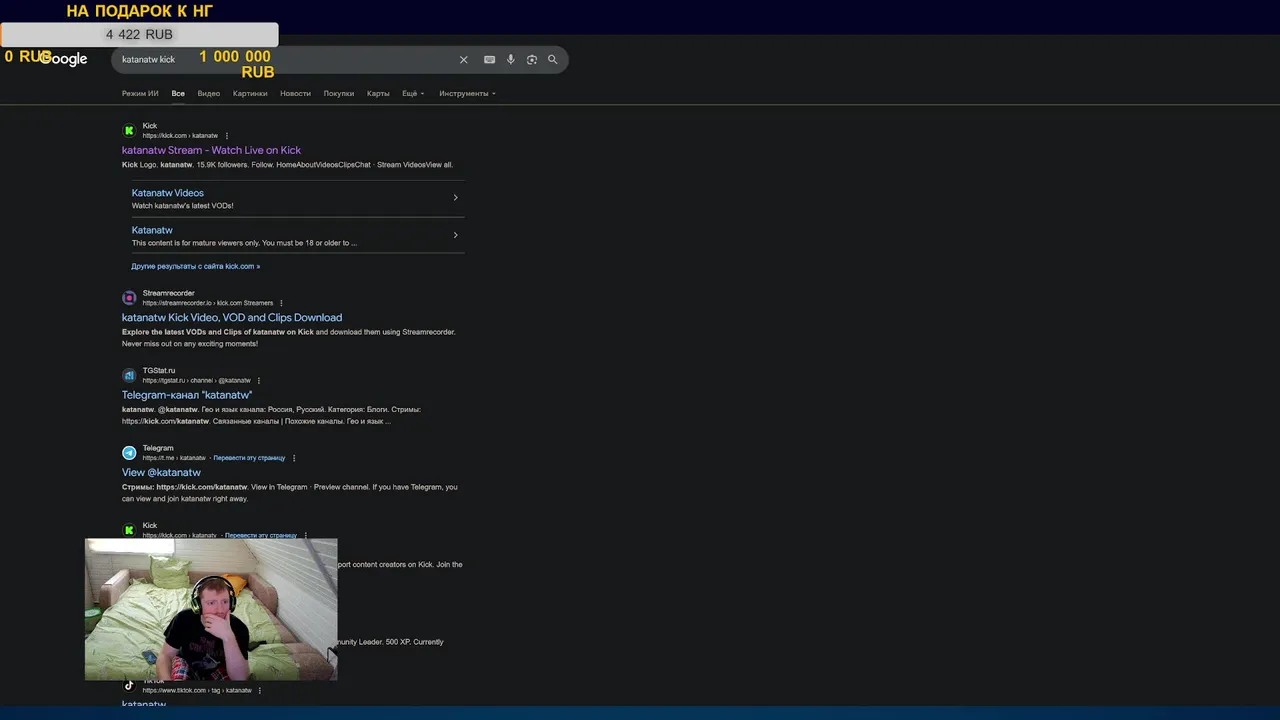Image resolution: width=1280 pixels, height=720 pixels.
Task: Click 'Перевести эту страницу' on second Kick result
Action: pos(261,535)
